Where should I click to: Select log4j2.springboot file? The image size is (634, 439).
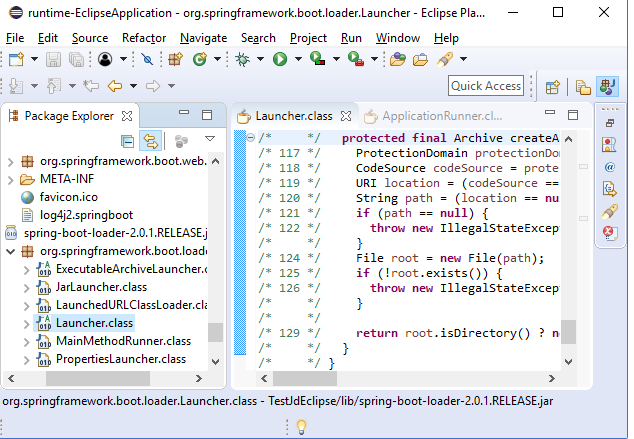click(86, 215)
